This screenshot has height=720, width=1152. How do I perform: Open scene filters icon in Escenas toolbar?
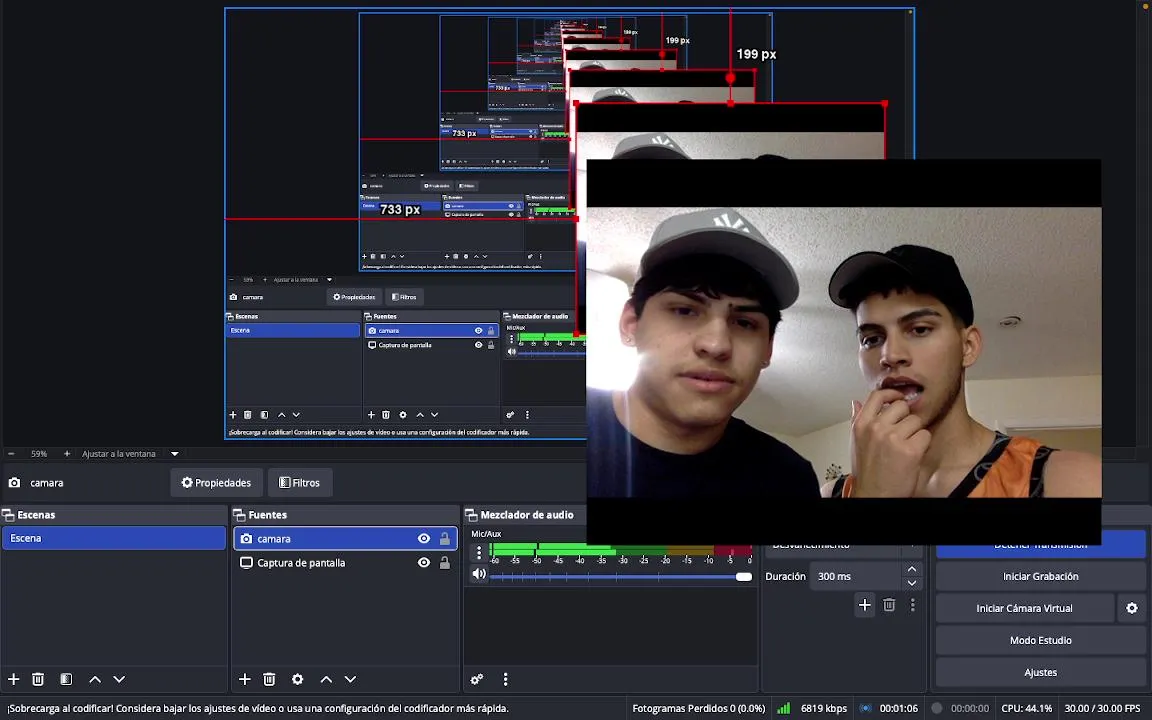pyautogui.click(x=66, y=679)
